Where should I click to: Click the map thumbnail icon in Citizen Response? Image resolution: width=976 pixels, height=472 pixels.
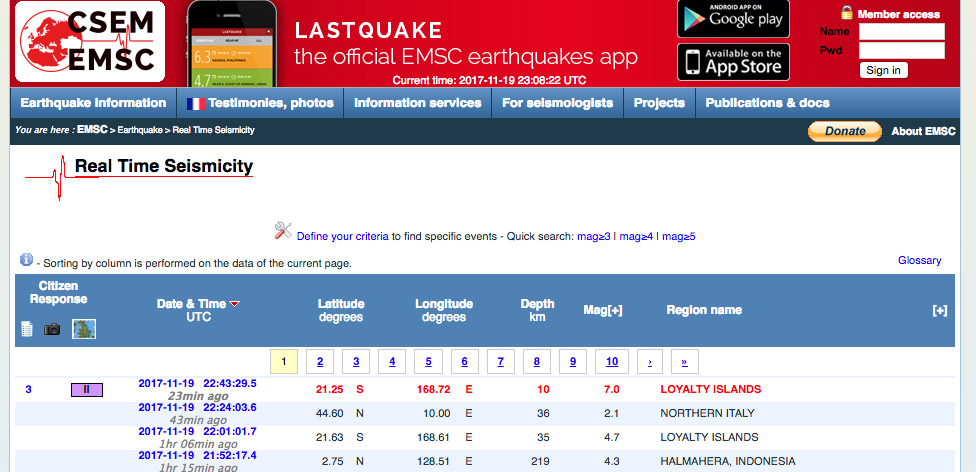pos(84,329)
